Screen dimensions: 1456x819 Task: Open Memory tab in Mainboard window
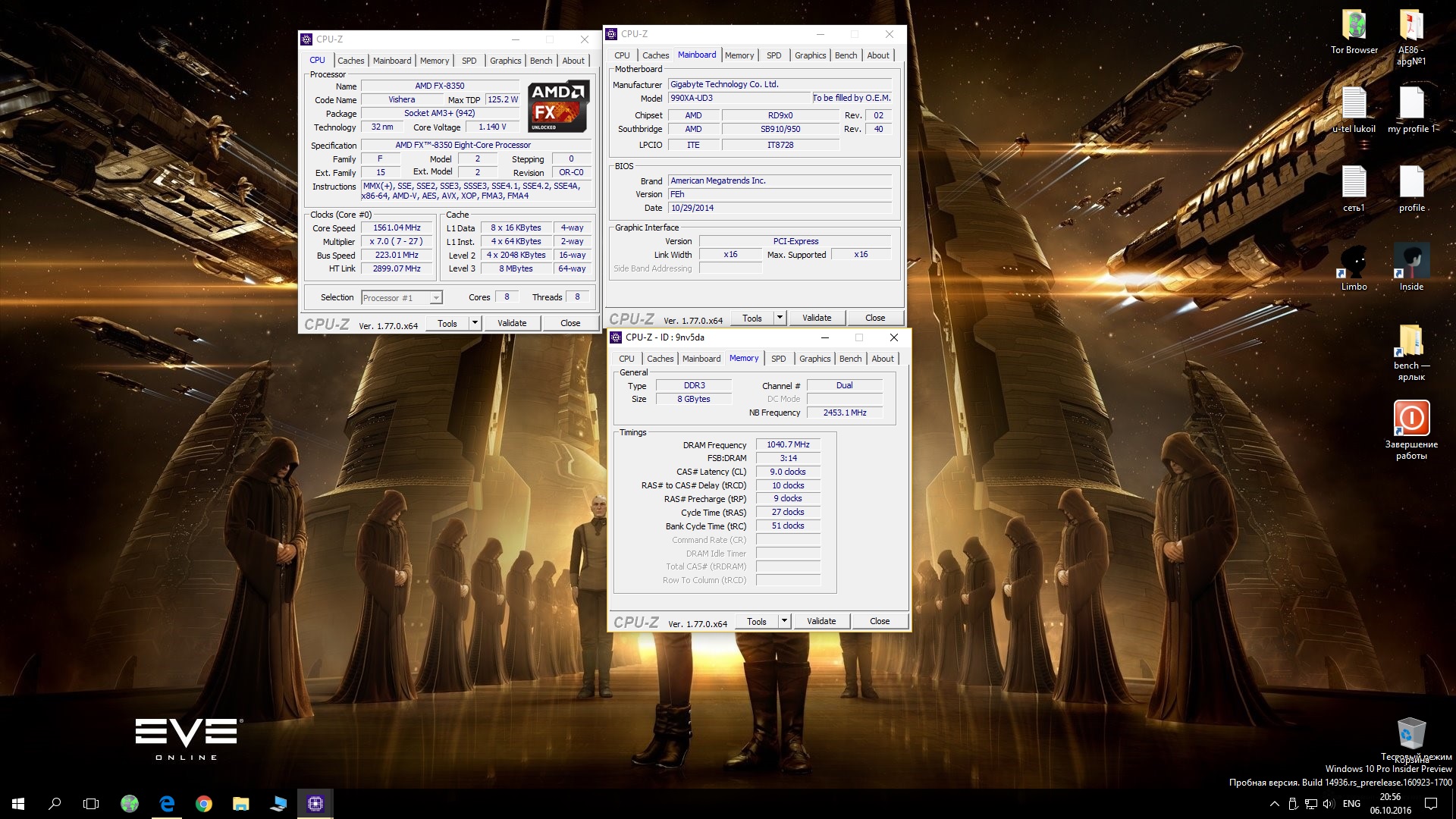tap(739, 55)
